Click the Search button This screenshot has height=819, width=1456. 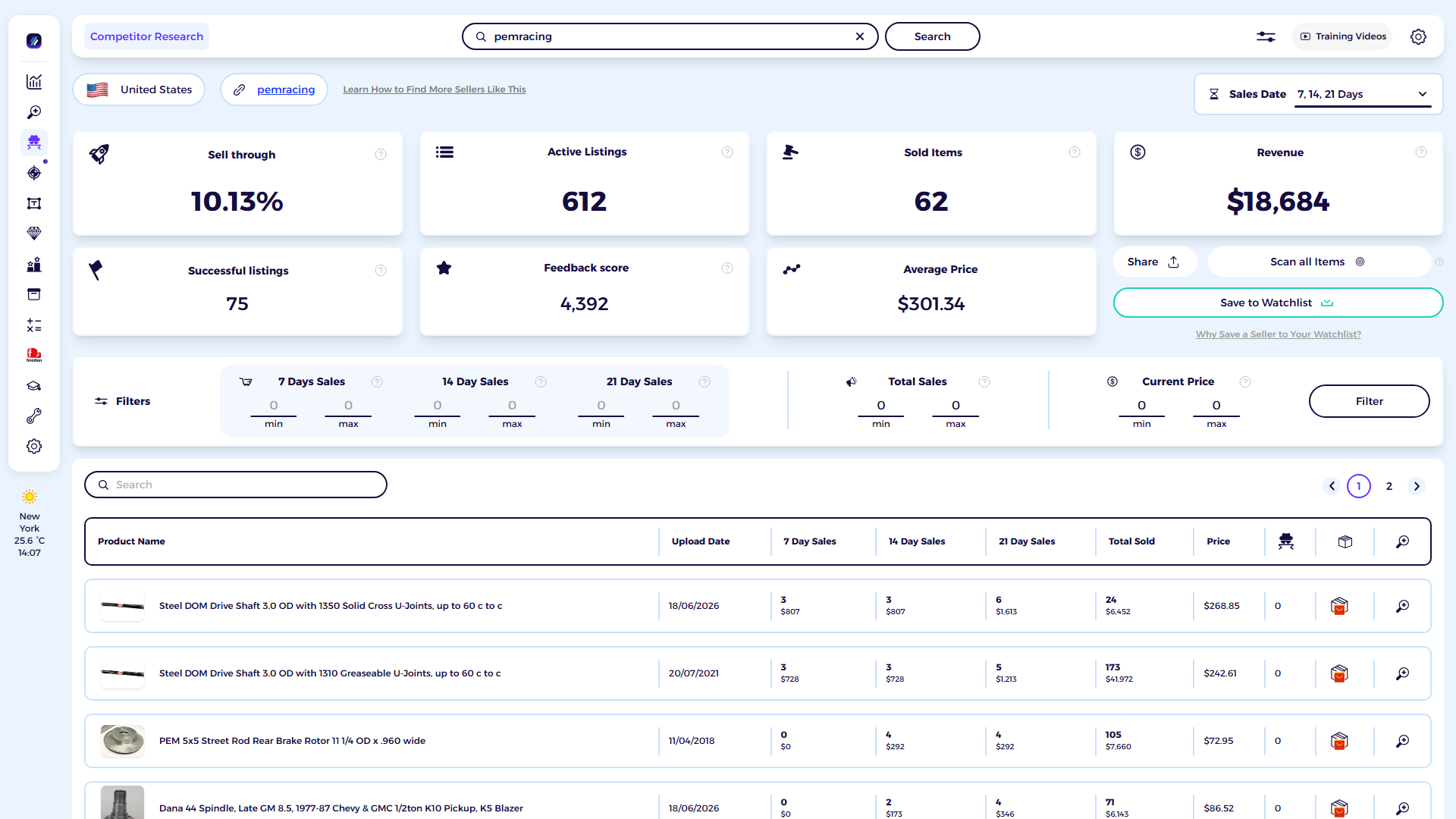(x=932, y=36)
